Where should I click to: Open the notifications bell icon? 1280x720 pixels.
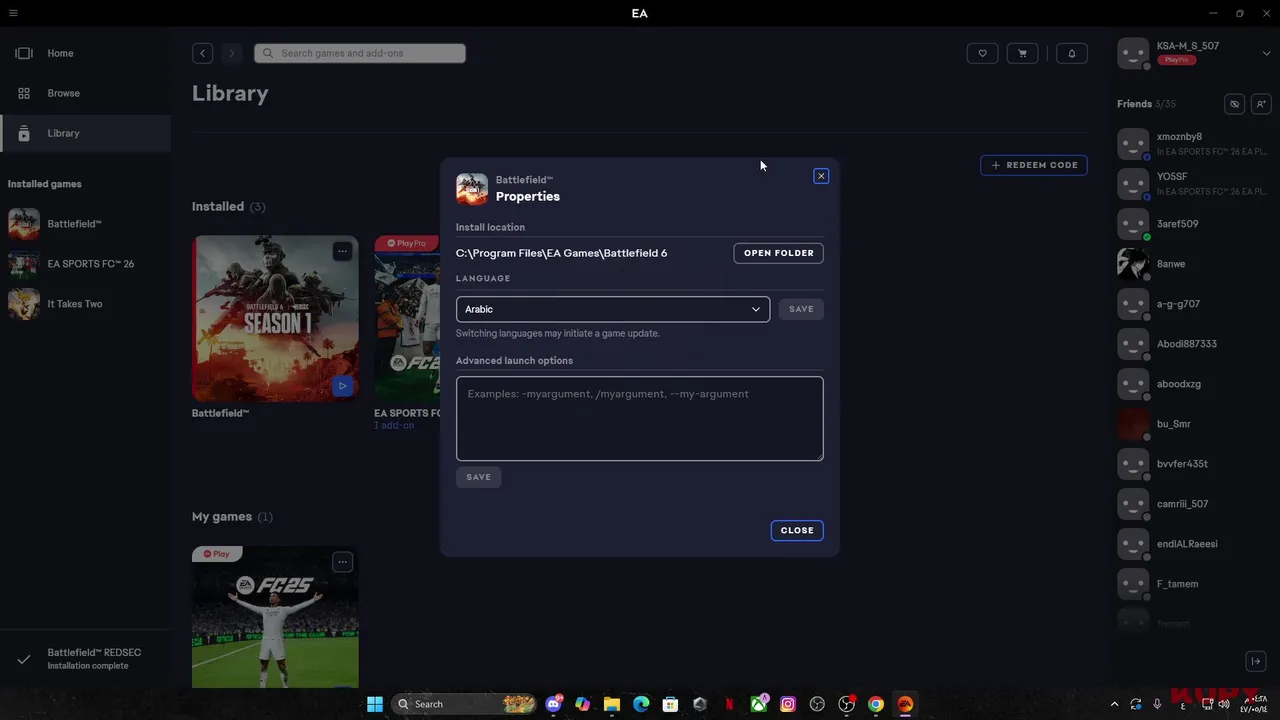tap(1072, 53)
